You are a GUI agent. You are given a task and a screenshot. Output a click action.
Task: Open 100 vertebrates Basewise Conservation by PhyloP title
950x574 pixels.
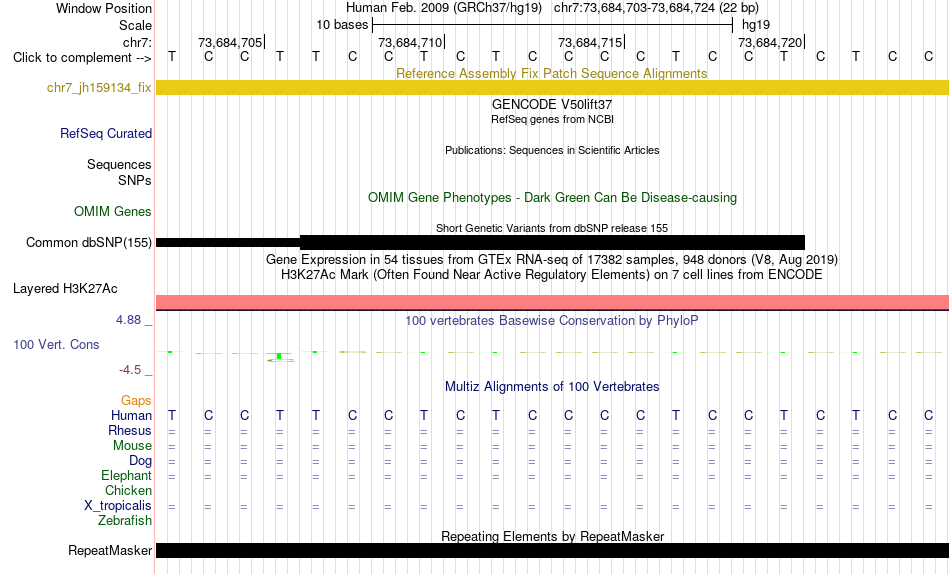(552, 321)
